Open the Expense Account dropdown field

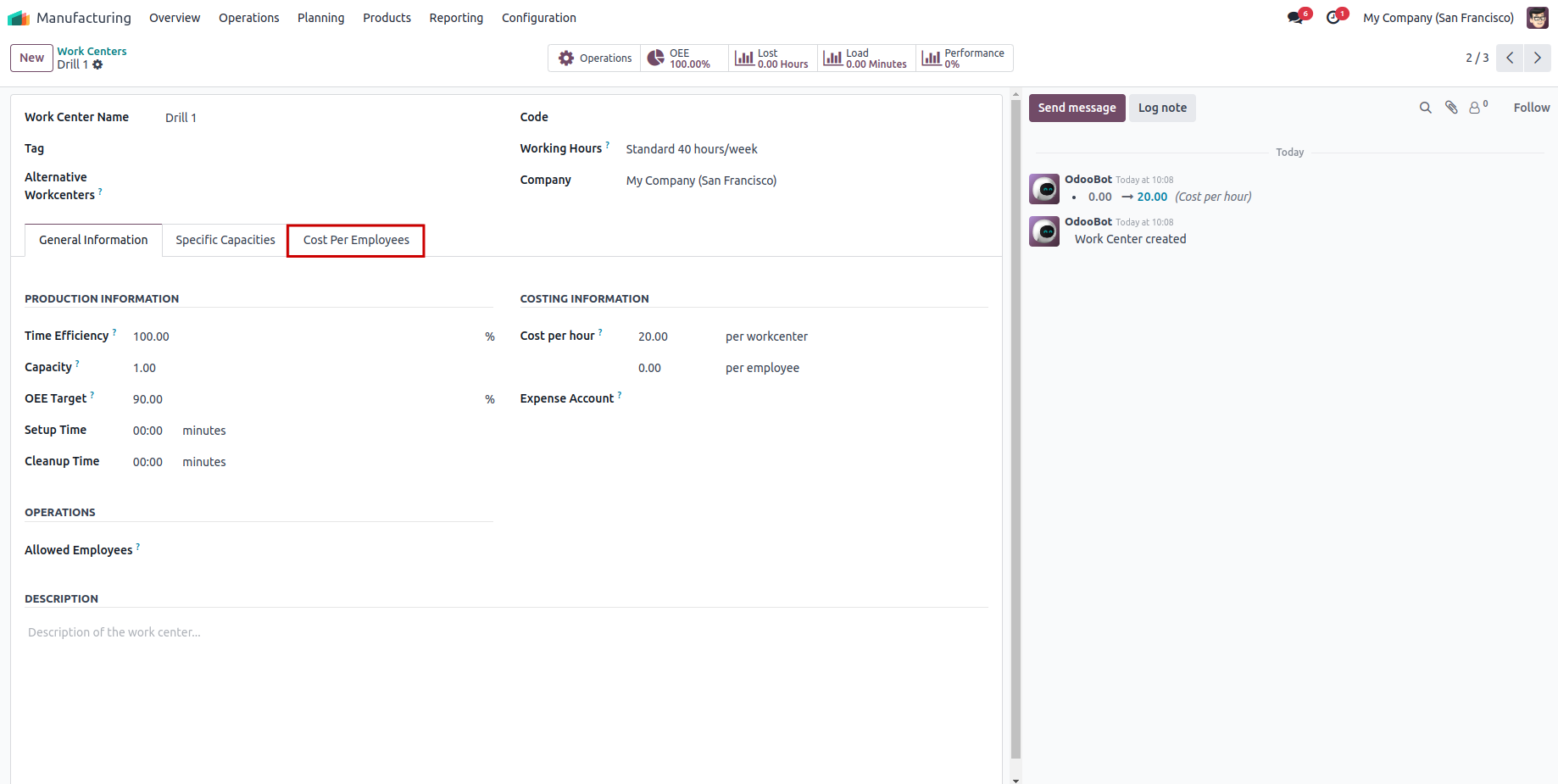click(x=813, y=399)
